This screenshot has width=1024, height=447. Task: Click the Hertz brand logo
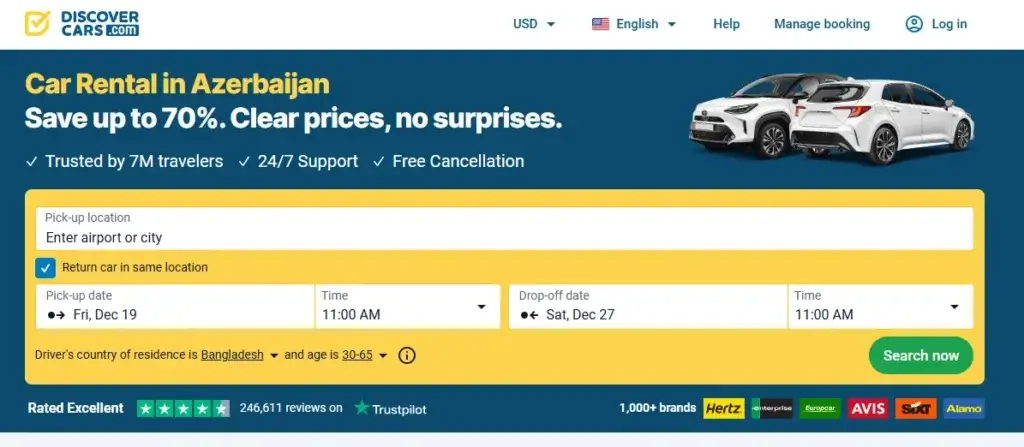coord(723,408)
